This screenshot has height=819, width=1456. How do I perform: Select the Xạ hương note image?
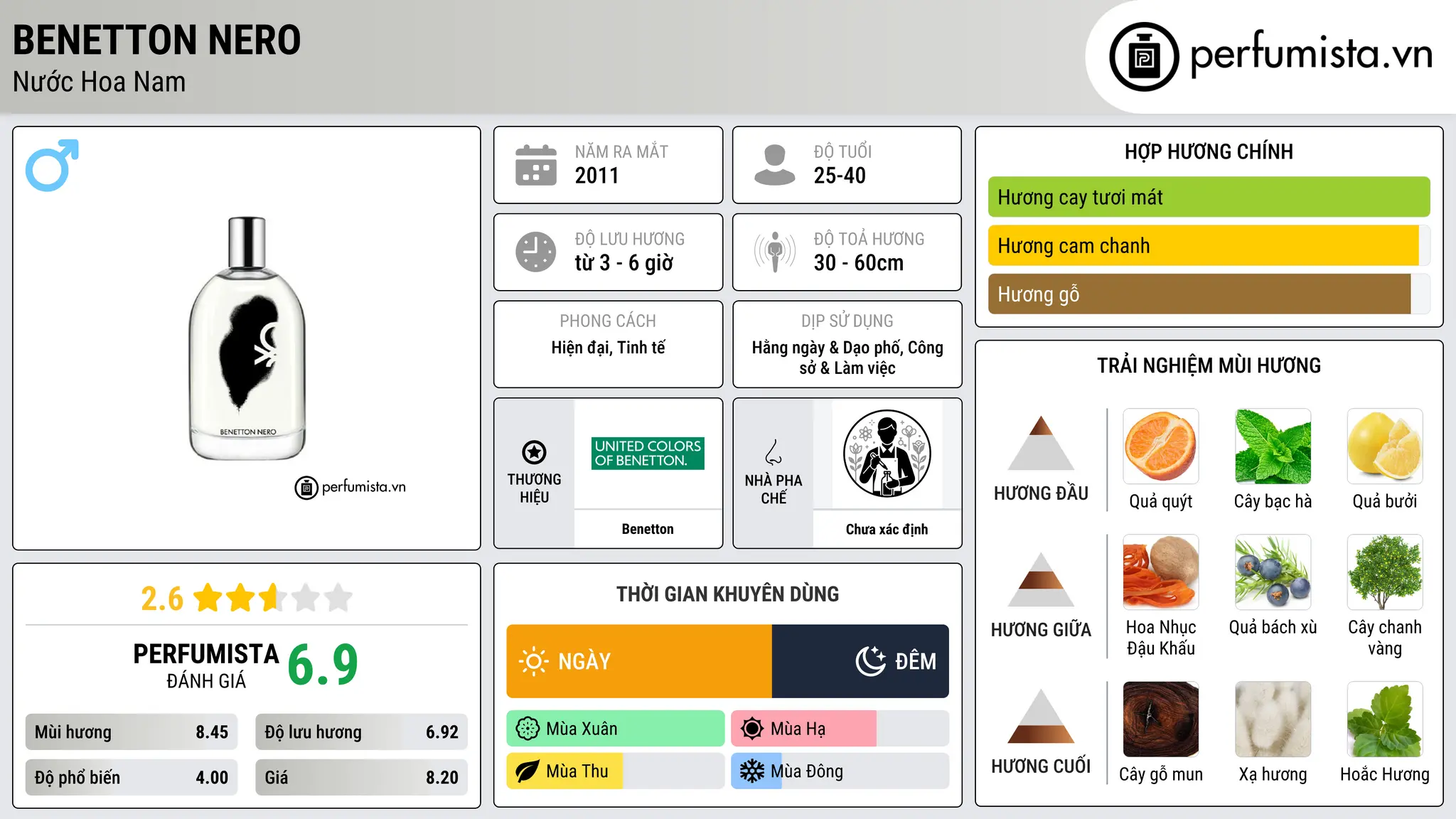click(x=1273, y=719)
